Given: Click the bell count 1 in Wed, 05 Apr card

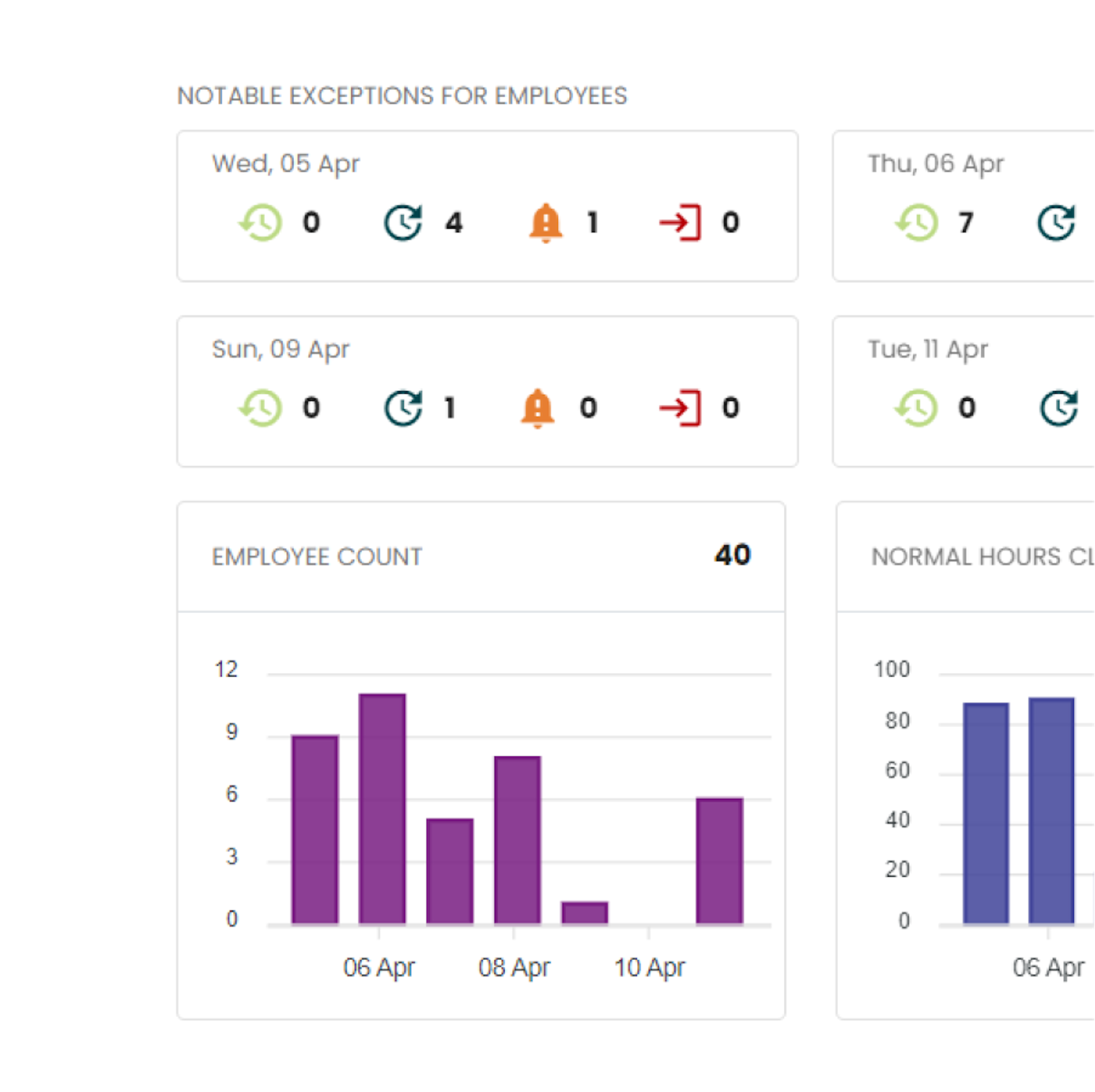Looking at the screenshot, I should click(593, 222).
